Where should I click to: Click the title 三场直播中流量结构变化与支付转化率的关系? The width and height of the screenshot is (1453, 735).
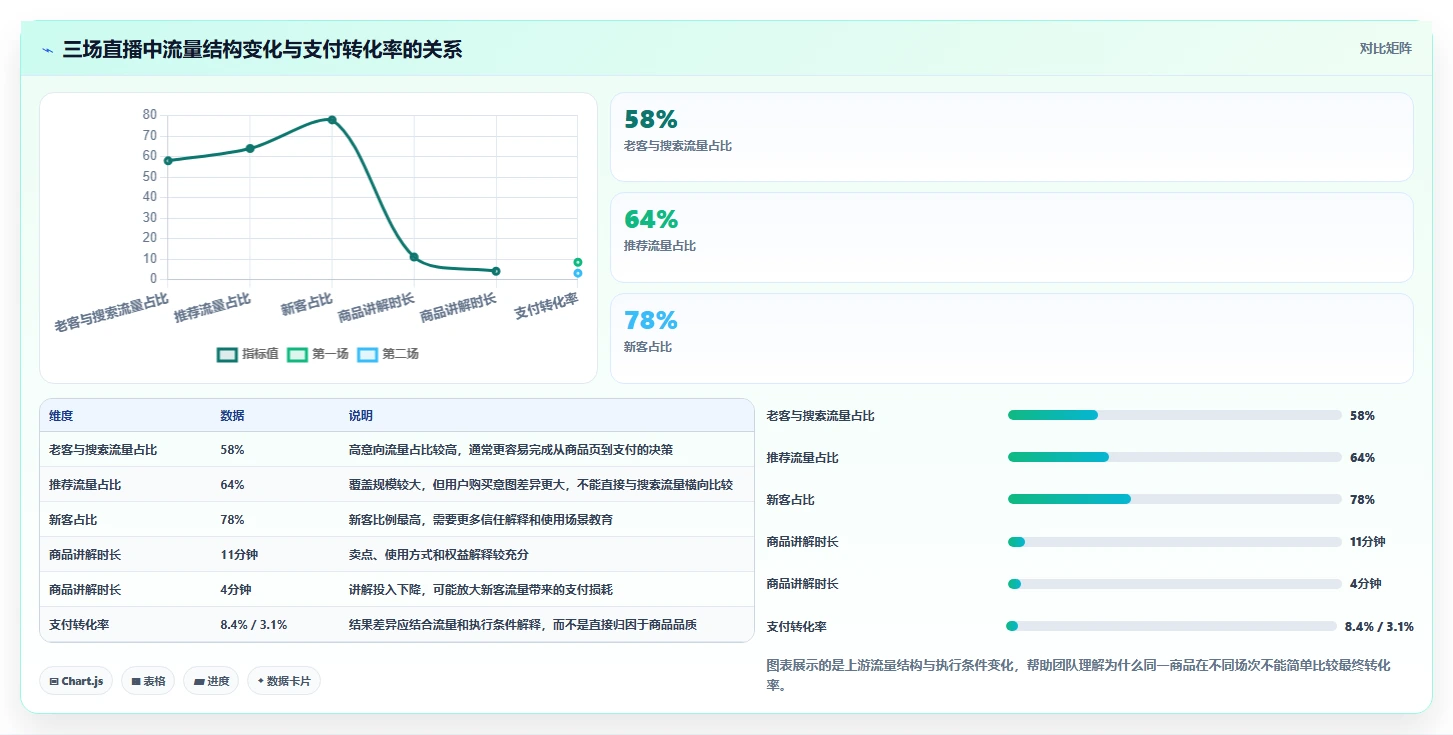click(x=262, y=49)
